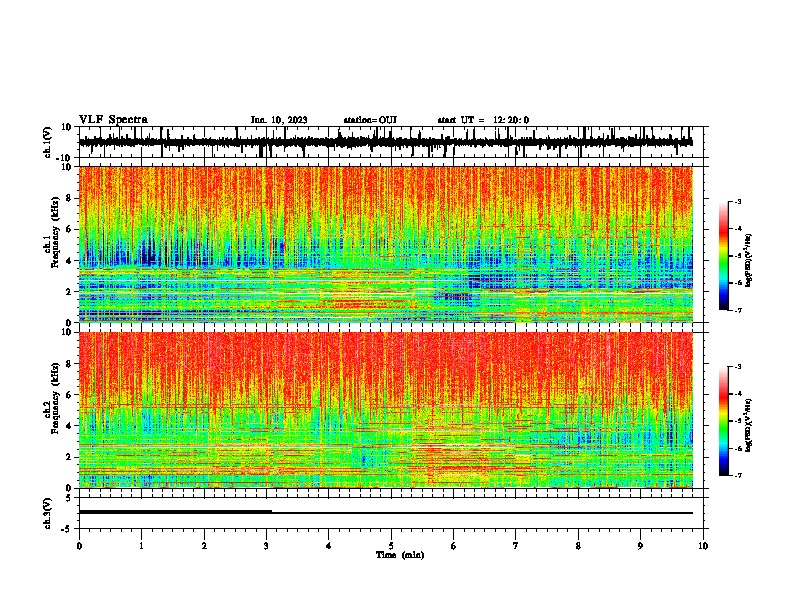The height and width of the screenshot is (612, 792).
Task: Click the "5" tick on ch.3(V) axis
Action: tap(69, 498)
